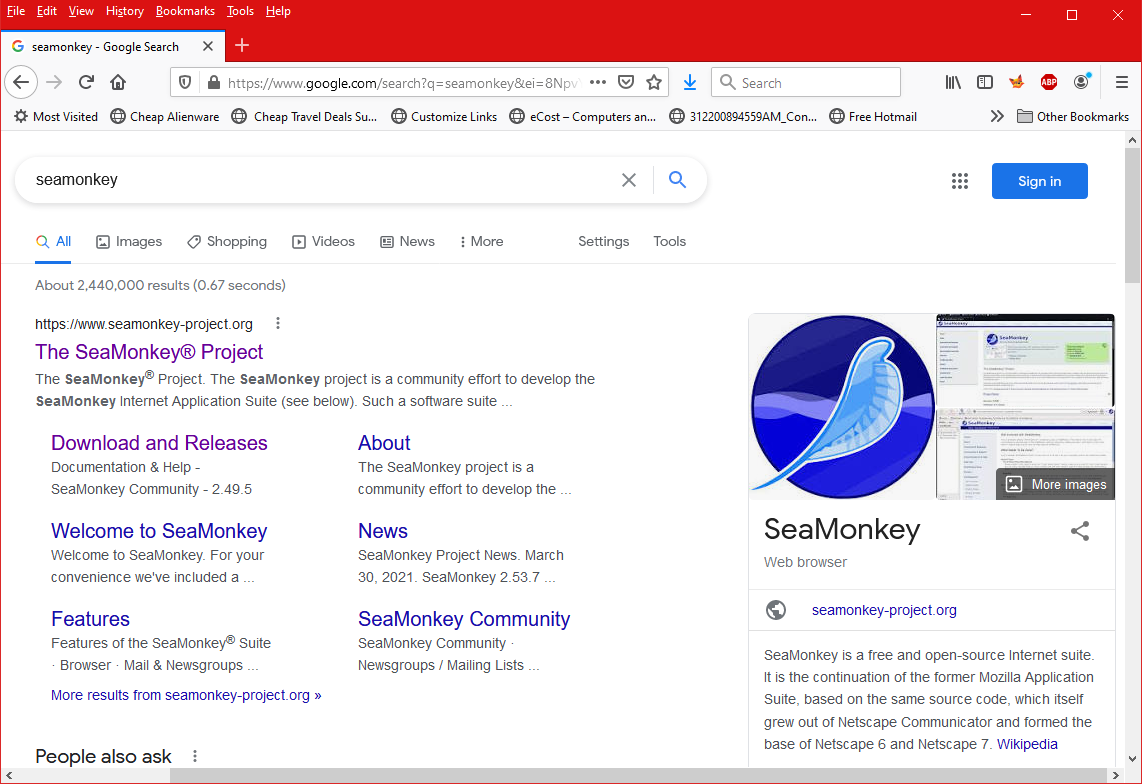Open the File menu

[16, 11]
